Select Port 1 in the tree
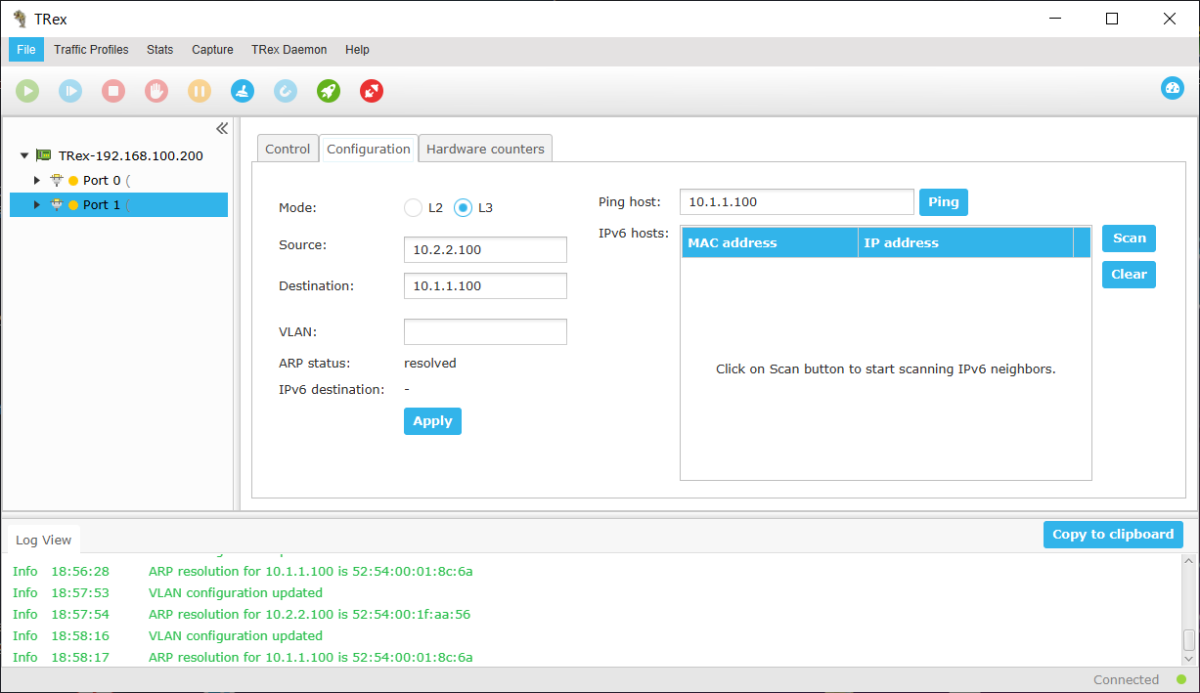This screenshot has height=693, width=1200. click(x=119, y=204)
